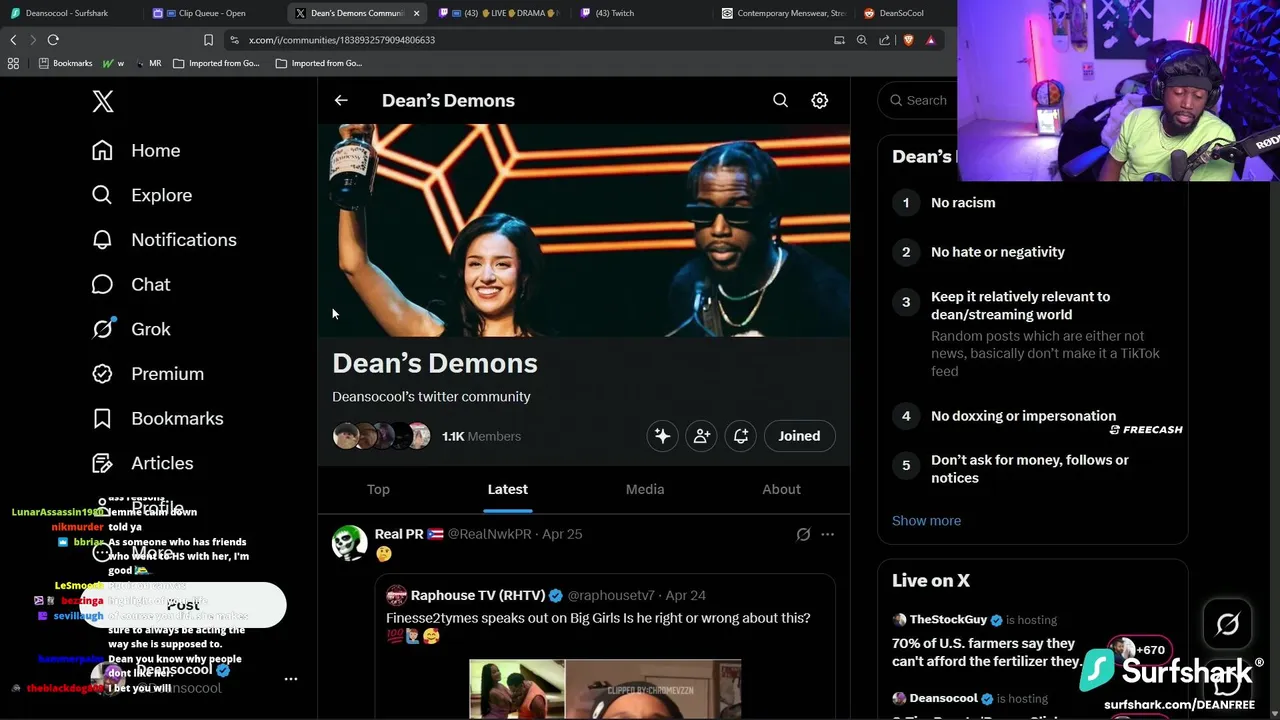Close the Dean's Demons browser tab

point(416,13)
